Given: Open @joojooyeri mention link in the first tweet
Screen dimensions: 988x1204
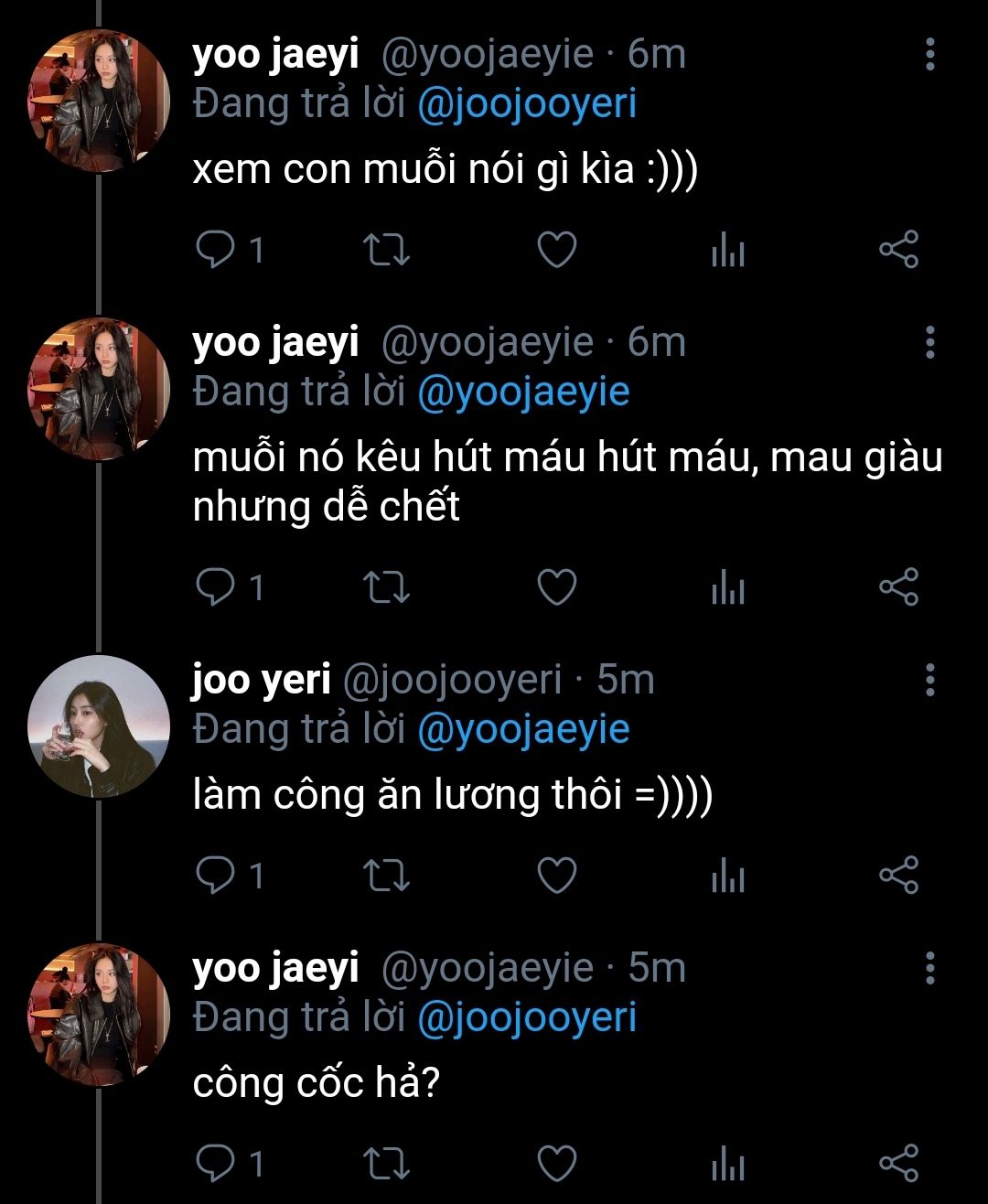Looking at the screenshot, I should point(526,104).
